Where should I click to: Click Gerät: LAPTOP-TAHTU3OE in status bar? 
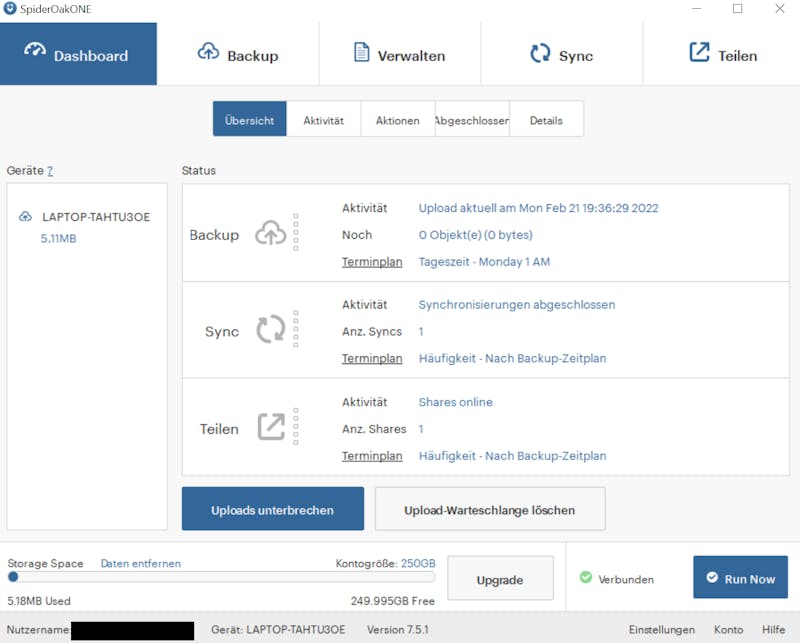click(278, 629)
